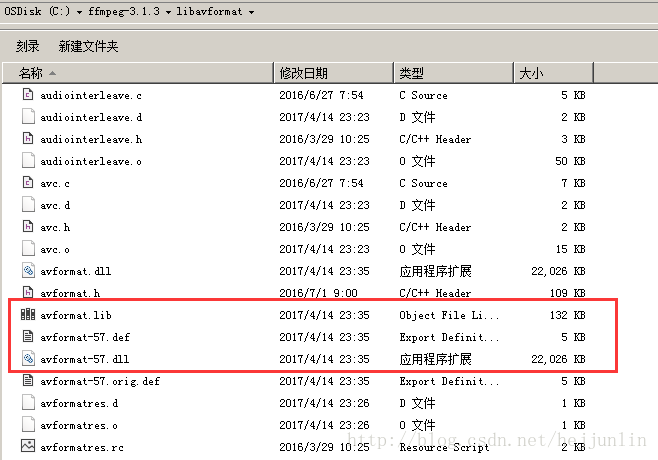Screen dimensions: 658x460
Task: Sort by the 大小 column header
Action: [x=554, y=73]
